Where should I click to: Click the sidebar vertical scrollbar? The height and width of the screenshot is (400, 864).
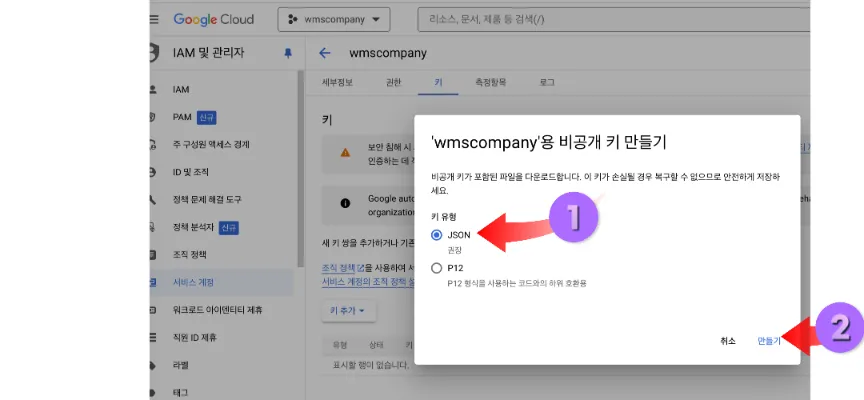coord(300,169)
